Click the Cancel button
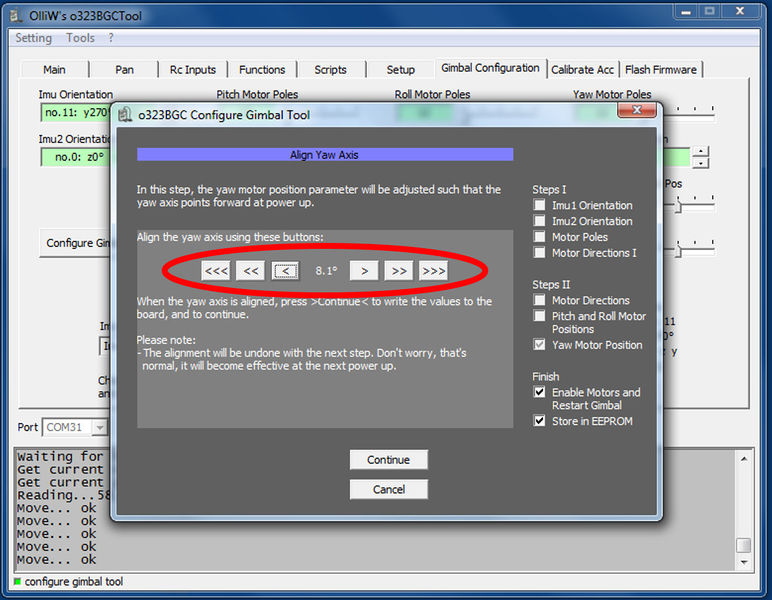Image resolution: width=772 pixels, height=600 pixels. 388,489
